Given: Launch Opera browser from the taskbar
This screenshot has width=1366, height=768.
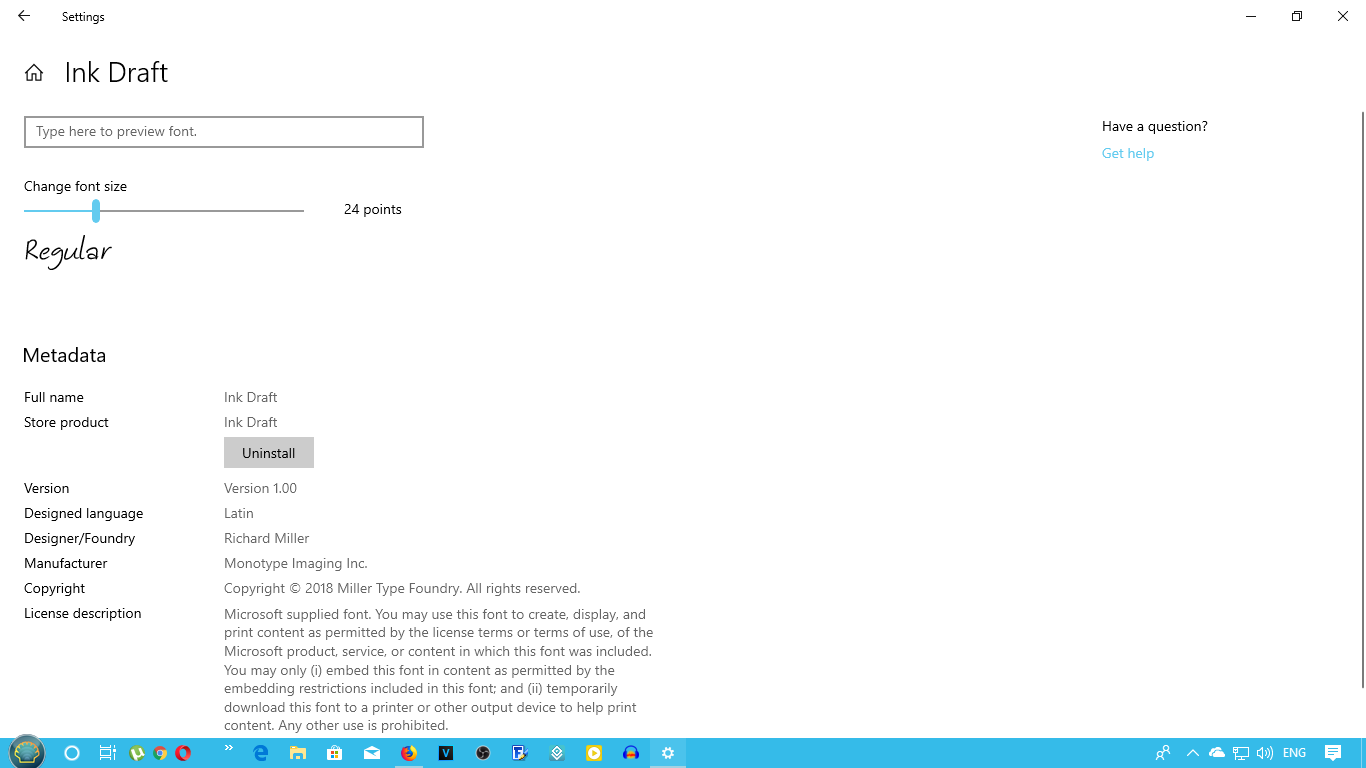Looking at the screenshot, I should point(183,753).
